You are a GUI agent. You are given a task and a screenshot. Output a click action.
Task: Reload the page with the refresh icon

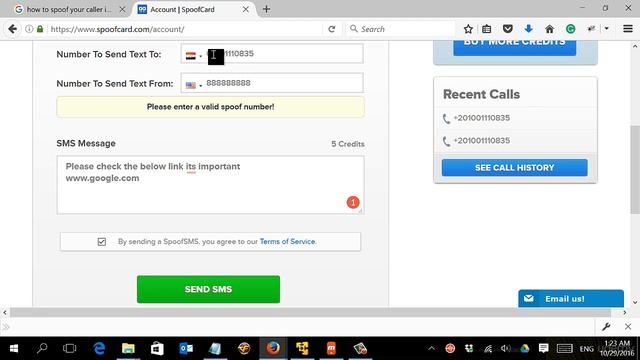(x=332, y=29)
